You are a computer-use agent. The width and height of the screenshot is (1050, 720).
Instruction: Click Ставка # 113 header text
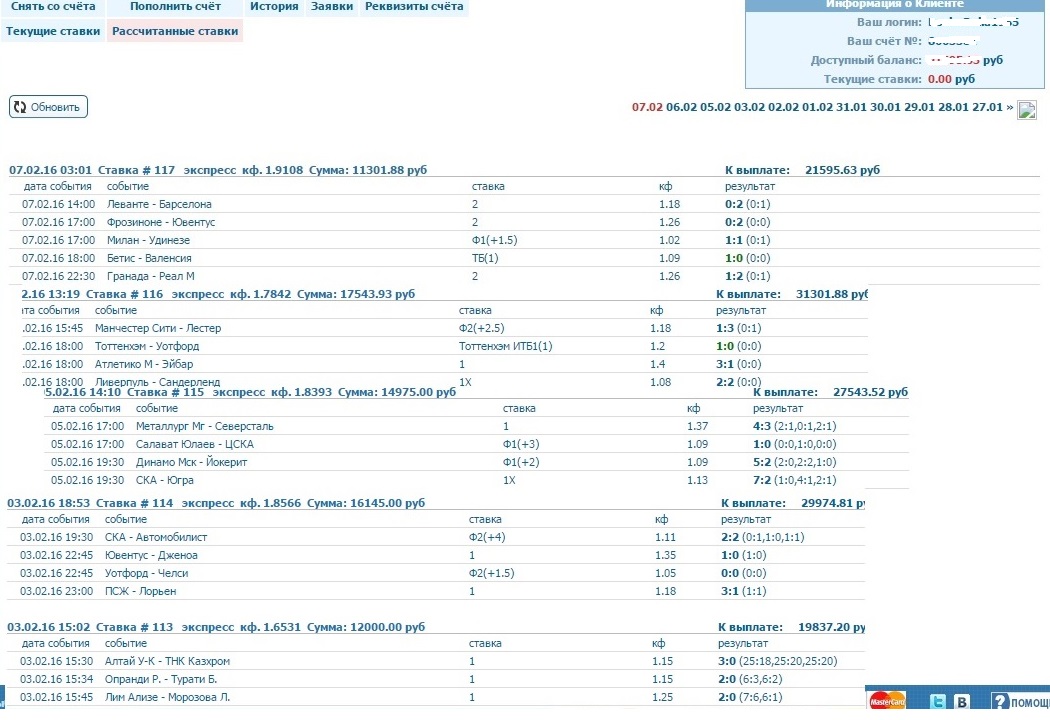(x=134, y=627)
